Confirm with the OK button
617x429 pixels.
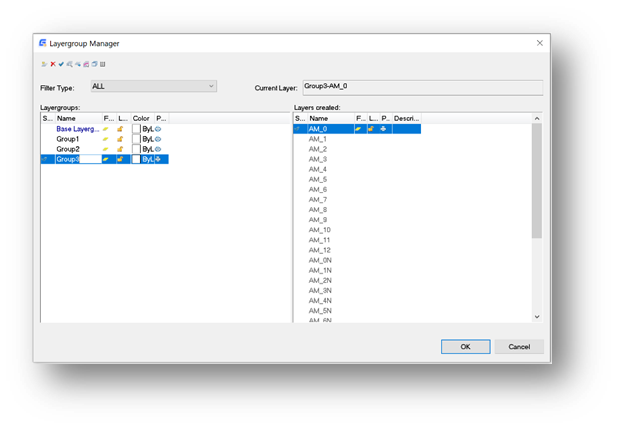[466, 347]
